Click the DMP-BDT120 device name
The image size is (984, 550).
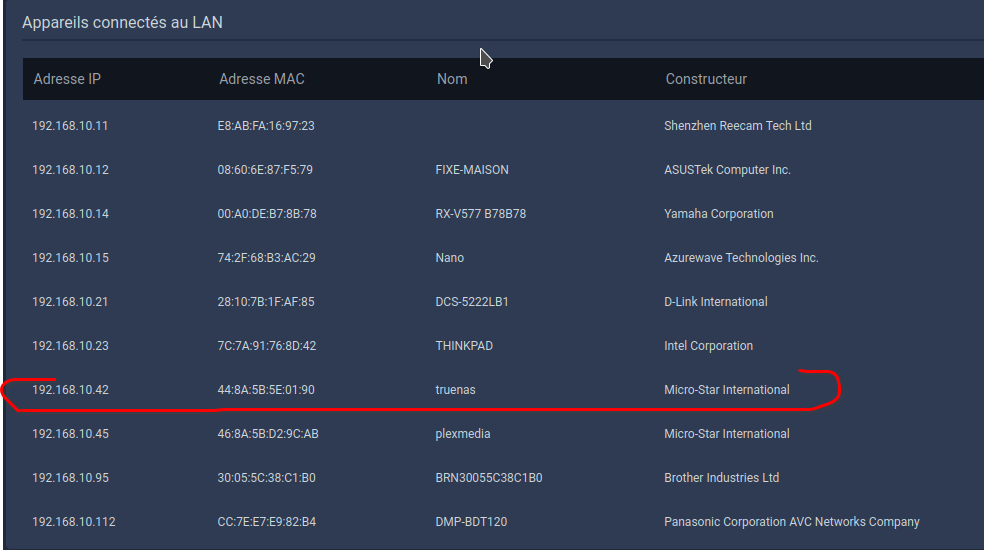point(471,521)
